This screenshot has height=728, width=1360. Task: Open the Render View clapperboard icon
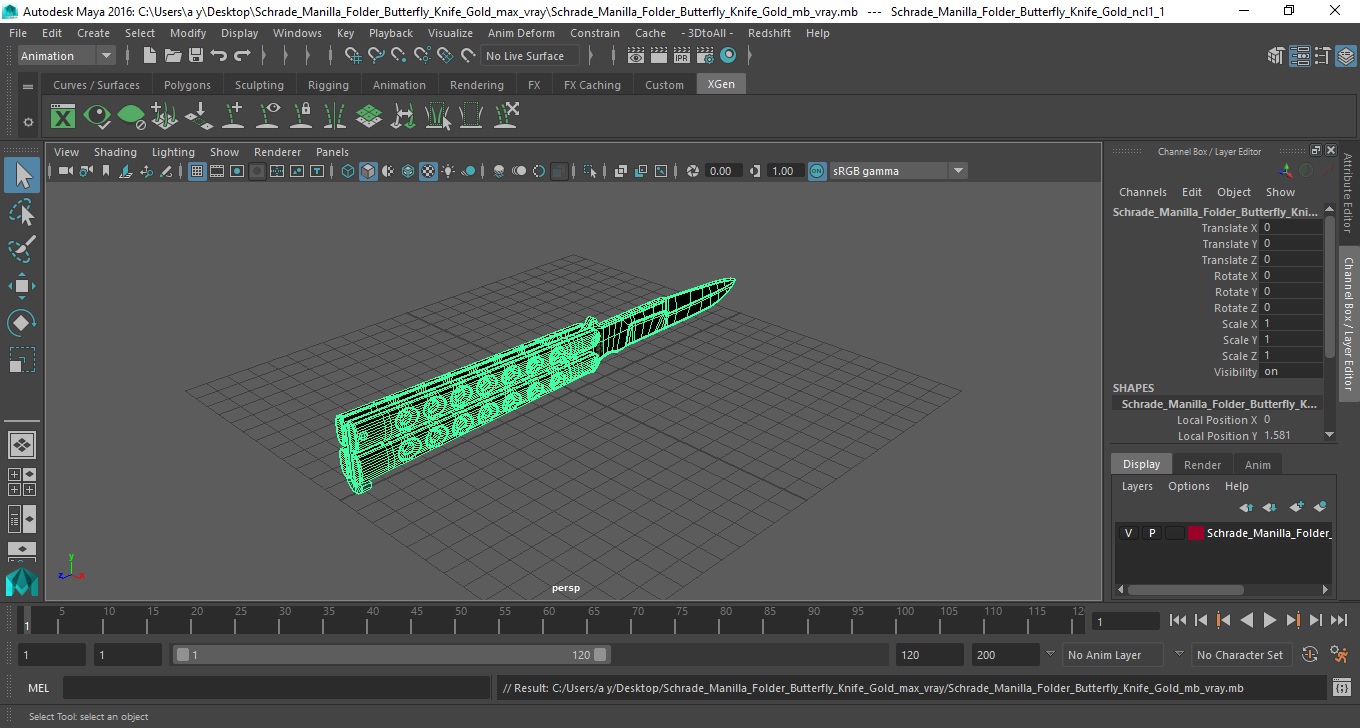point(636,56)
